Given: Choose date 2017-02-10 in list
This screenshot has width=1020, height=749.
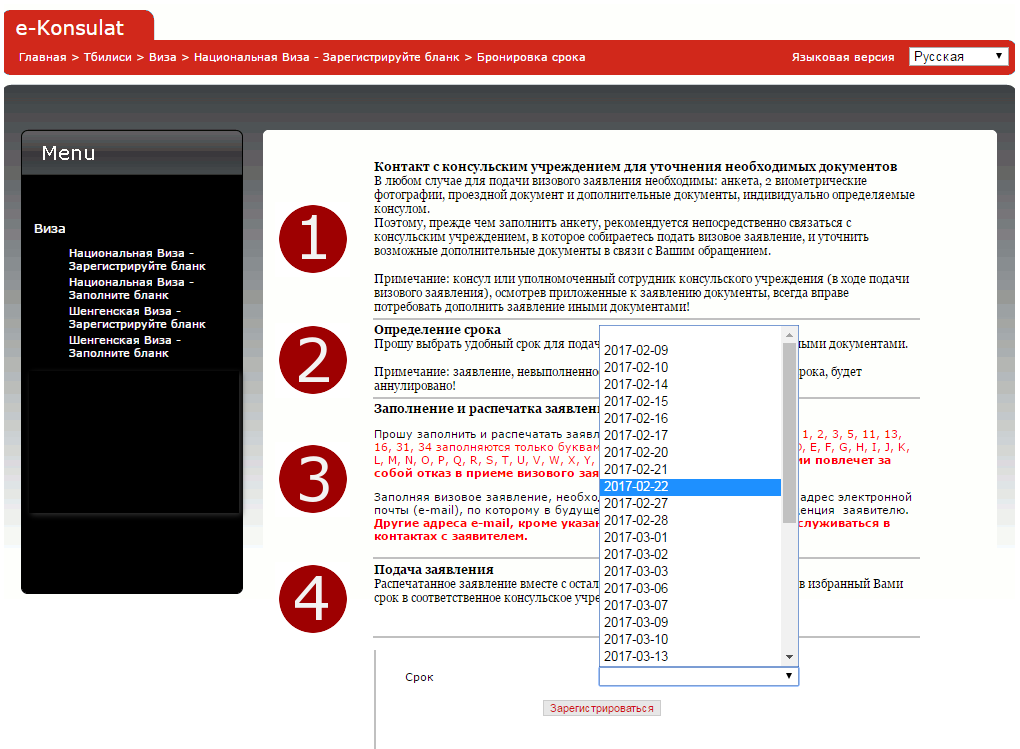Looking at the screenshot, I should [x=690, y=367].
